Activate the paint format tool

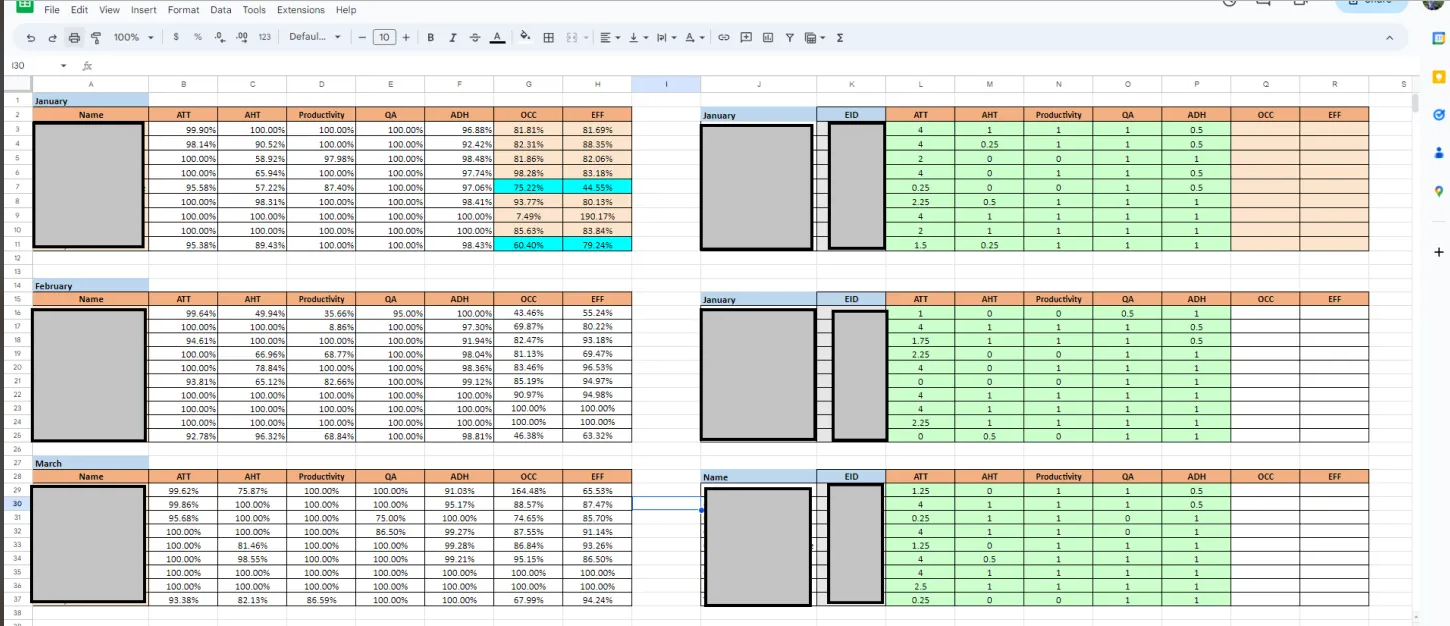coord(96,37)
